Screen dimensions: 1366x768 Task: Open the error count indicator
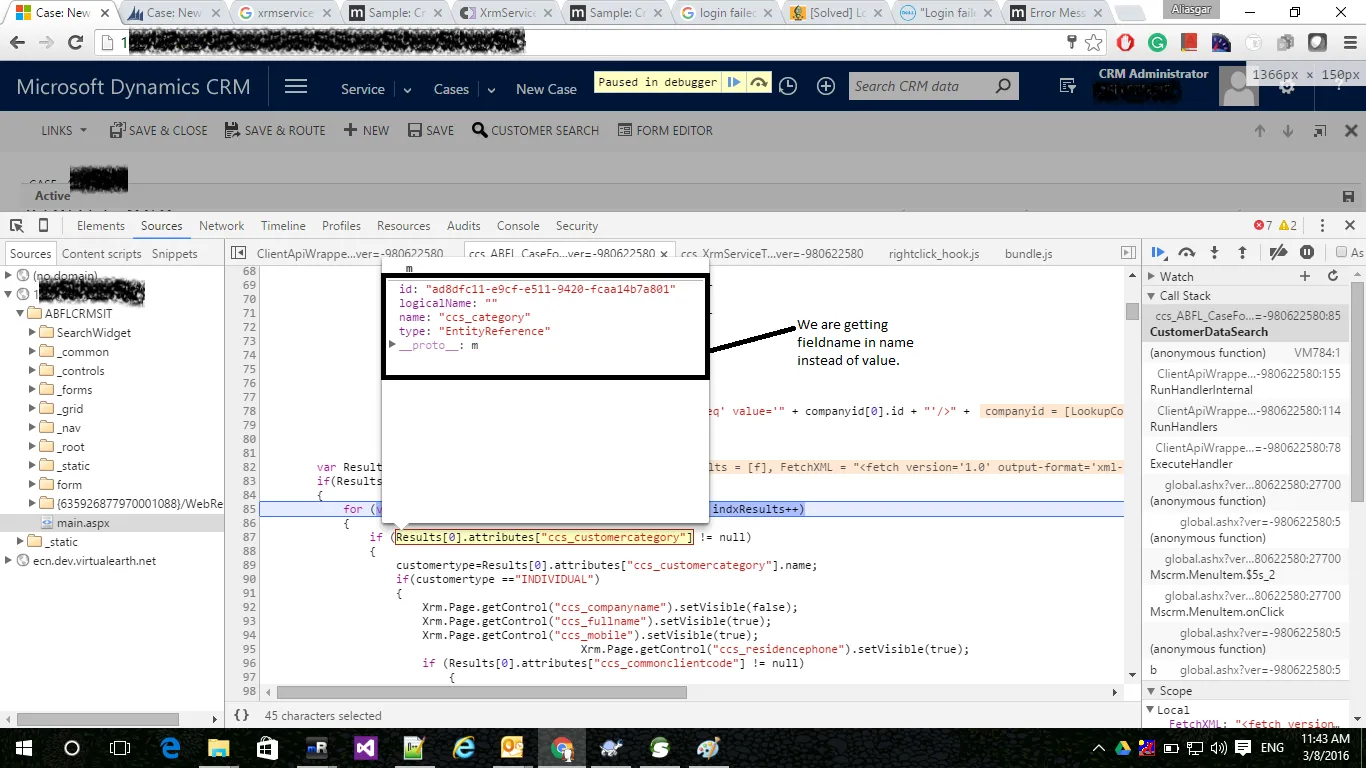coord(1263,226)
